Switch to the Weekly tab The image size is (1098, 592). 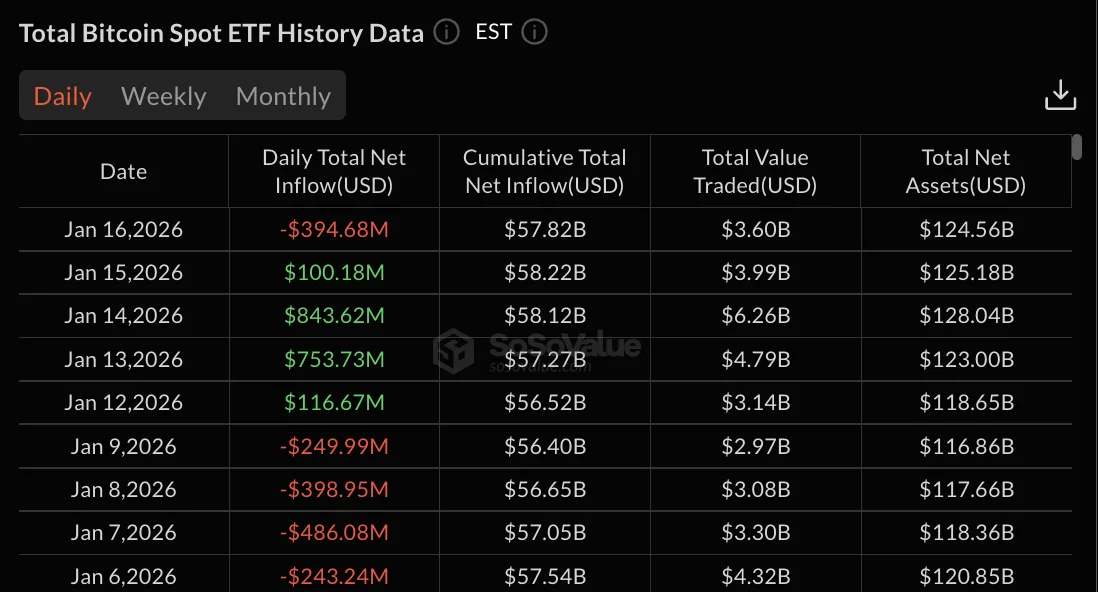(x=163, y=96)
